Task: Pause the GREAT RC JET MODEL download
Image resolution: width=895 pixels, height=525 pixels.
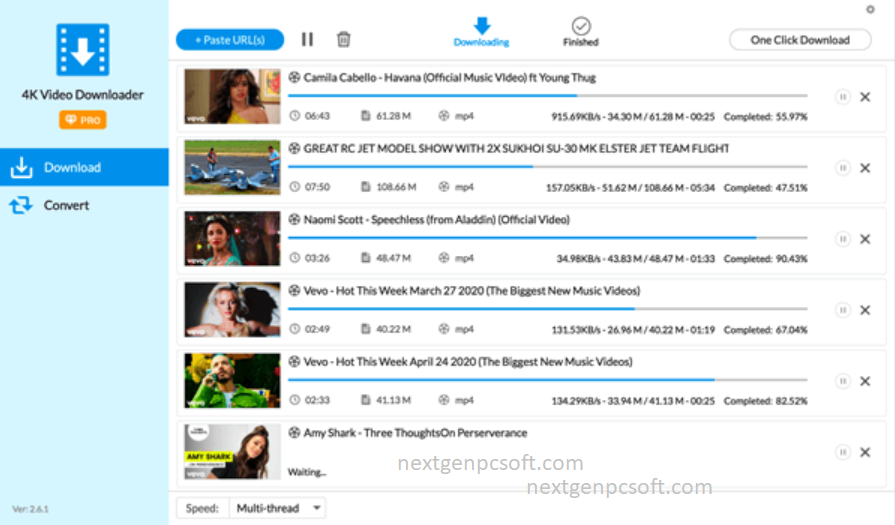Action: [842, 168]
